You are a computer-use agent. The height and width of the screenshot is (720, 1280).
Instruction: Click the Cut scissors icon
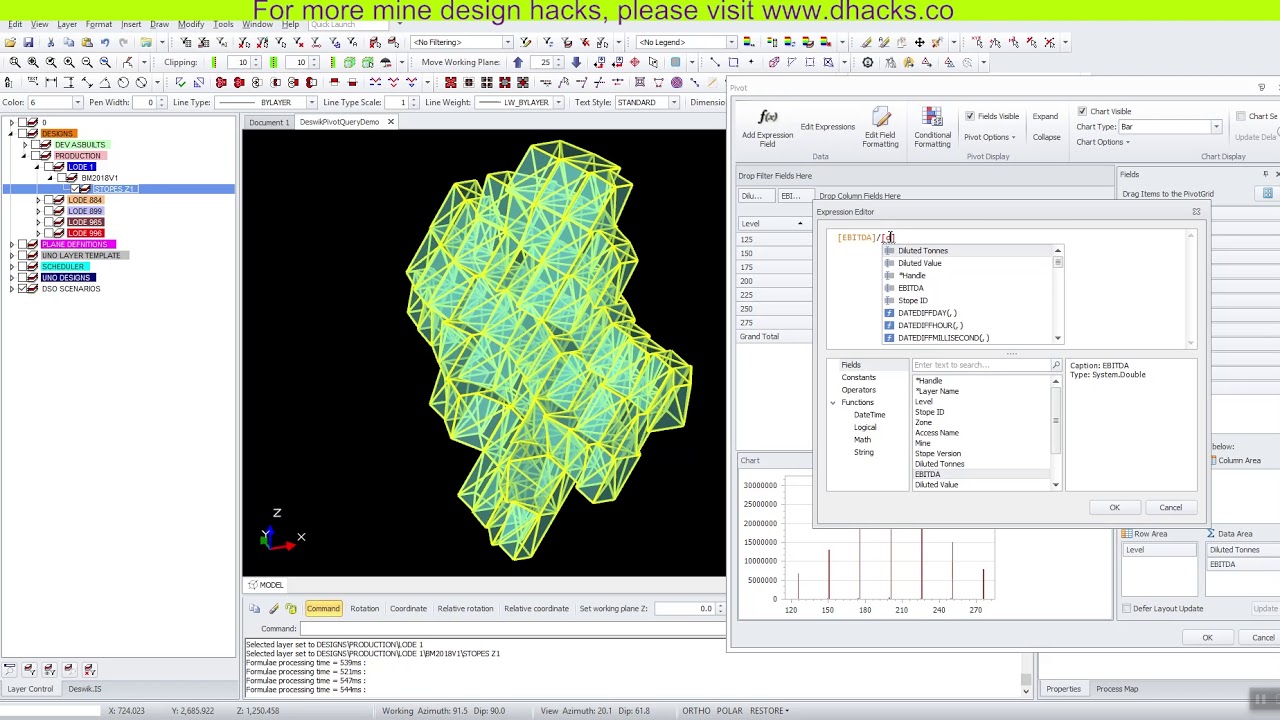pyautogui.click(x=51, y=42)
